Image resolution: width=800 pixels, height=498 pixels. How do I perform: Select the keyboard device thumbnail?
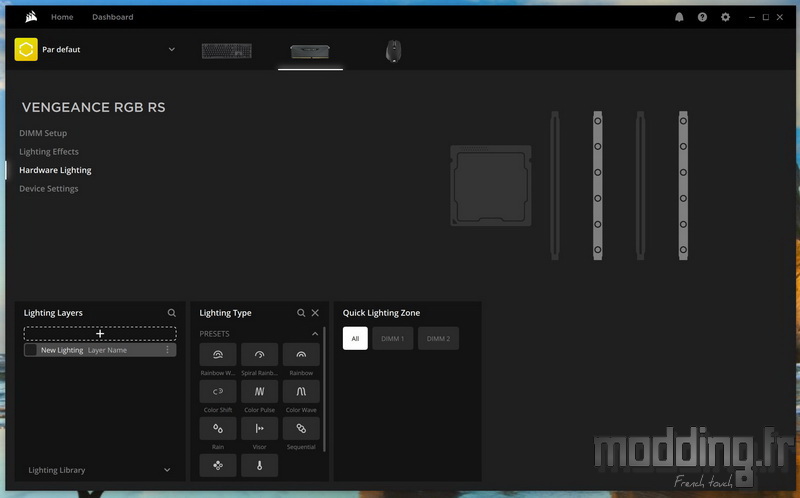(x=227, y=51)
